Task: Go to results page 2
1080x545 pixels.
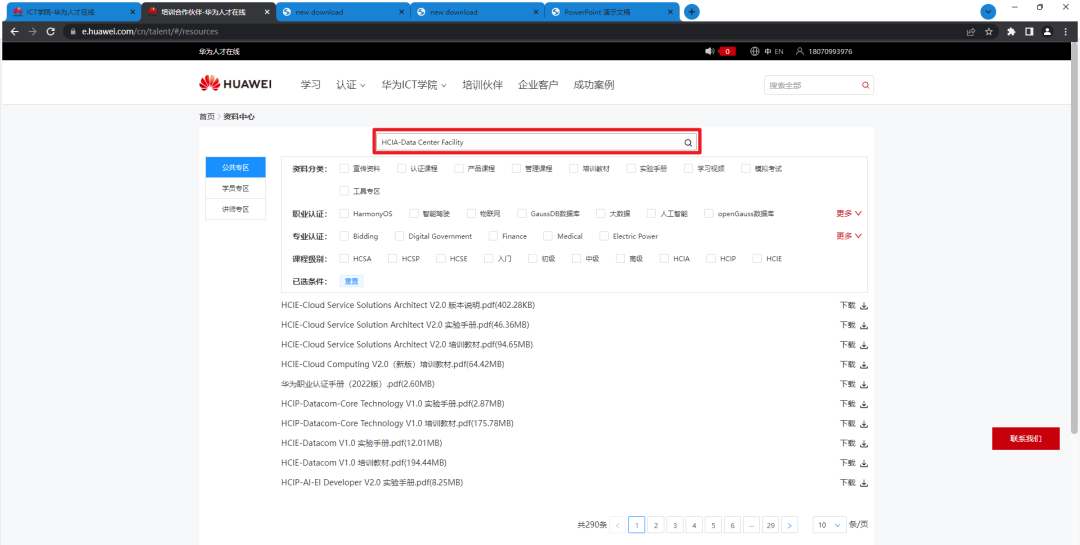Action: click(656, 525)
